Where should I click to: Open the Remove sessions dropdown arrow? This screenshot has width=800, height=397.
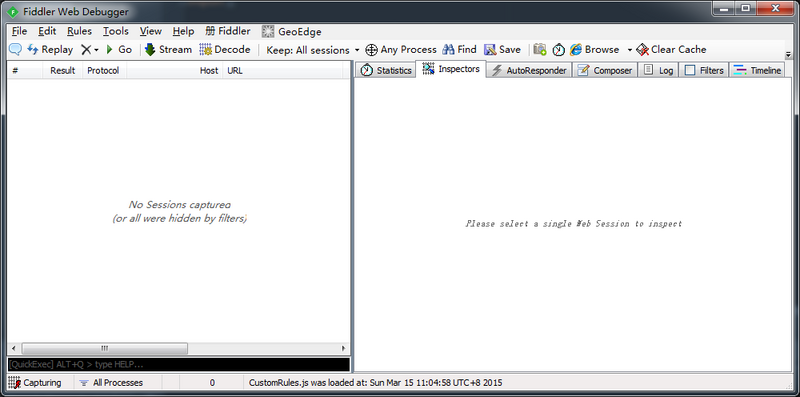click(96, 50)
